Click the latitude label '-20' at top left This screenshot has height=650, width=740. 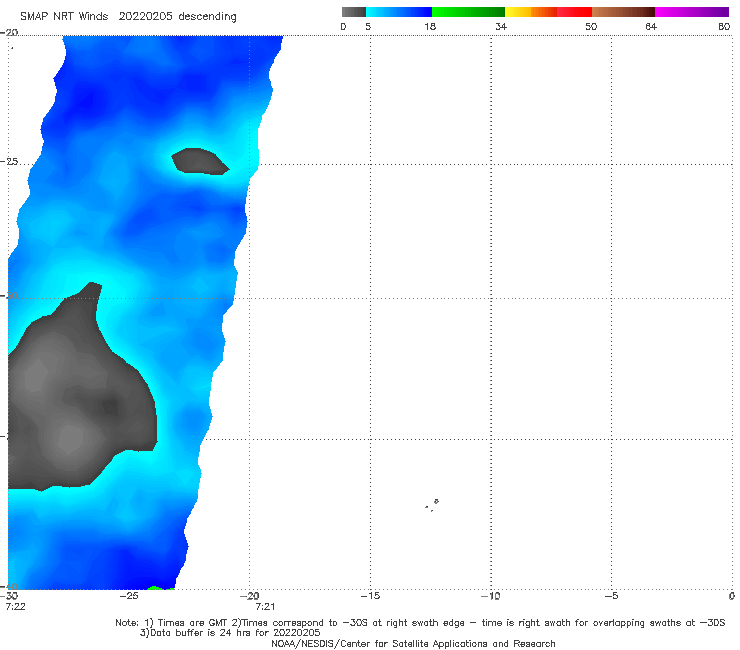coord(9,32)
